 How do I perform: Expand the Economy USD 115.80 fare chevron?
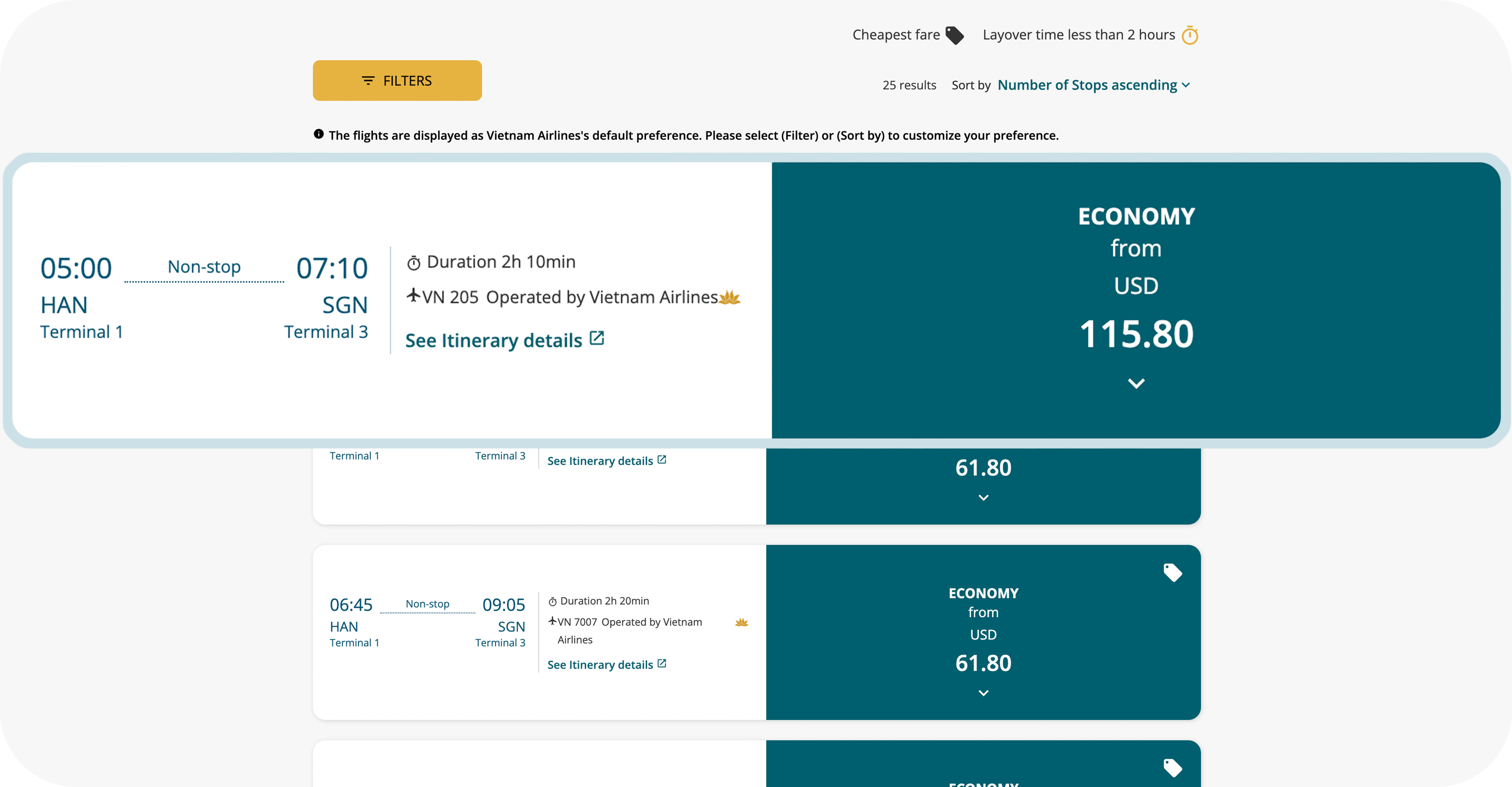pos(1136,383)
